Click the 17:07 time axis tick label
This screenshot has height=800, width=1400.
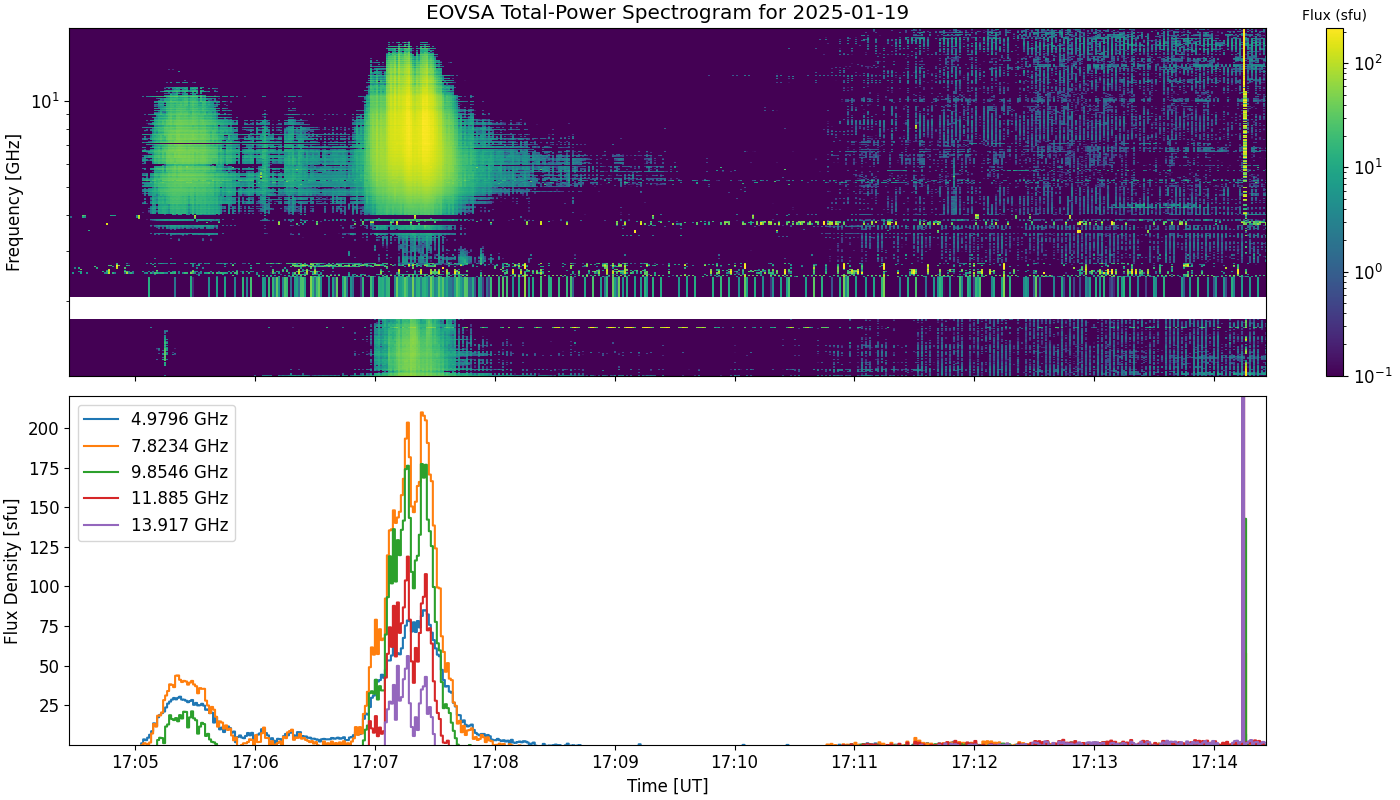pyautogui.click(x=375, y=762)
